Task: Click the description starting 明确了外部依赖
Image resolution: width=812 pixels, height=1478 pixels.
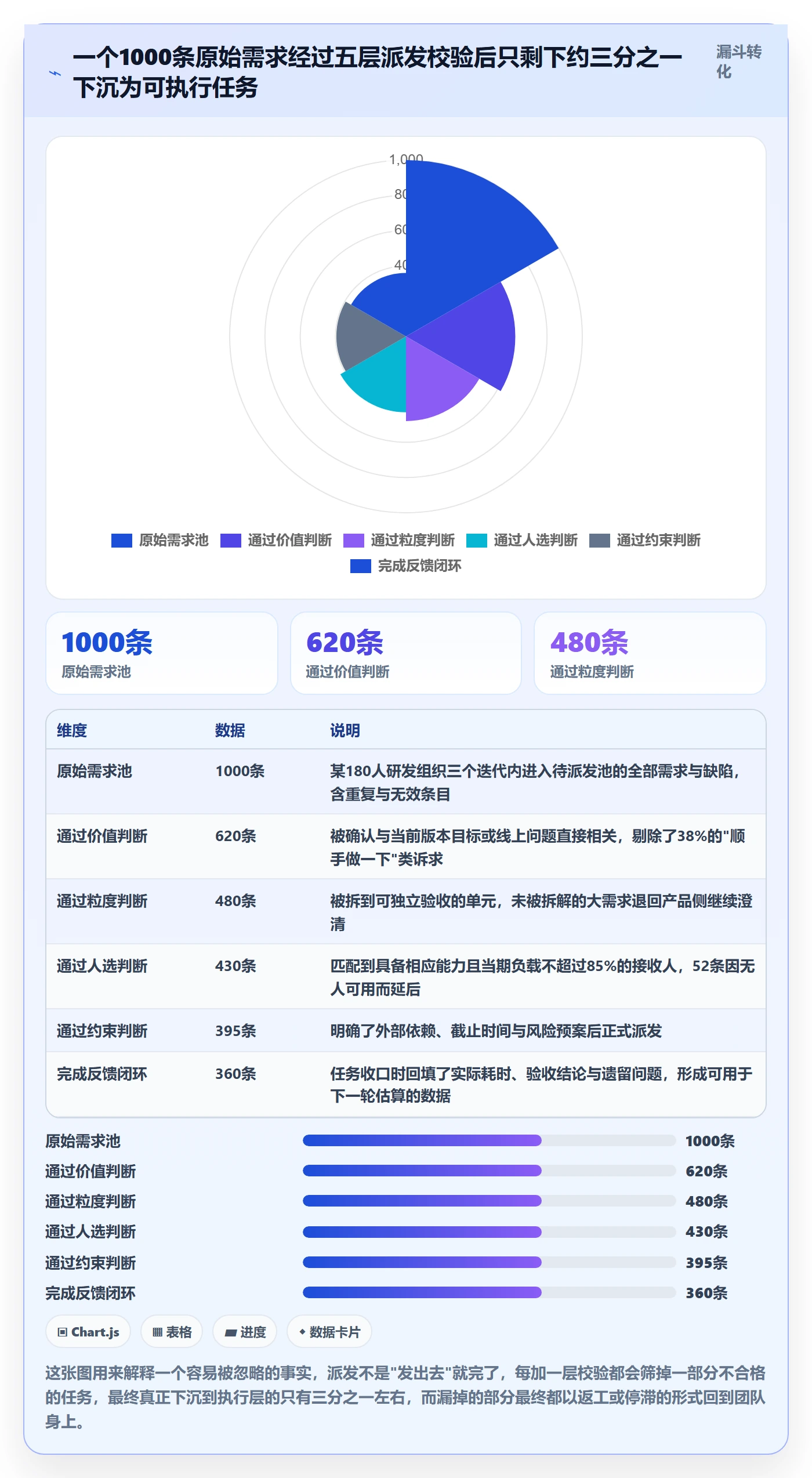Action: pos(496,1031)
